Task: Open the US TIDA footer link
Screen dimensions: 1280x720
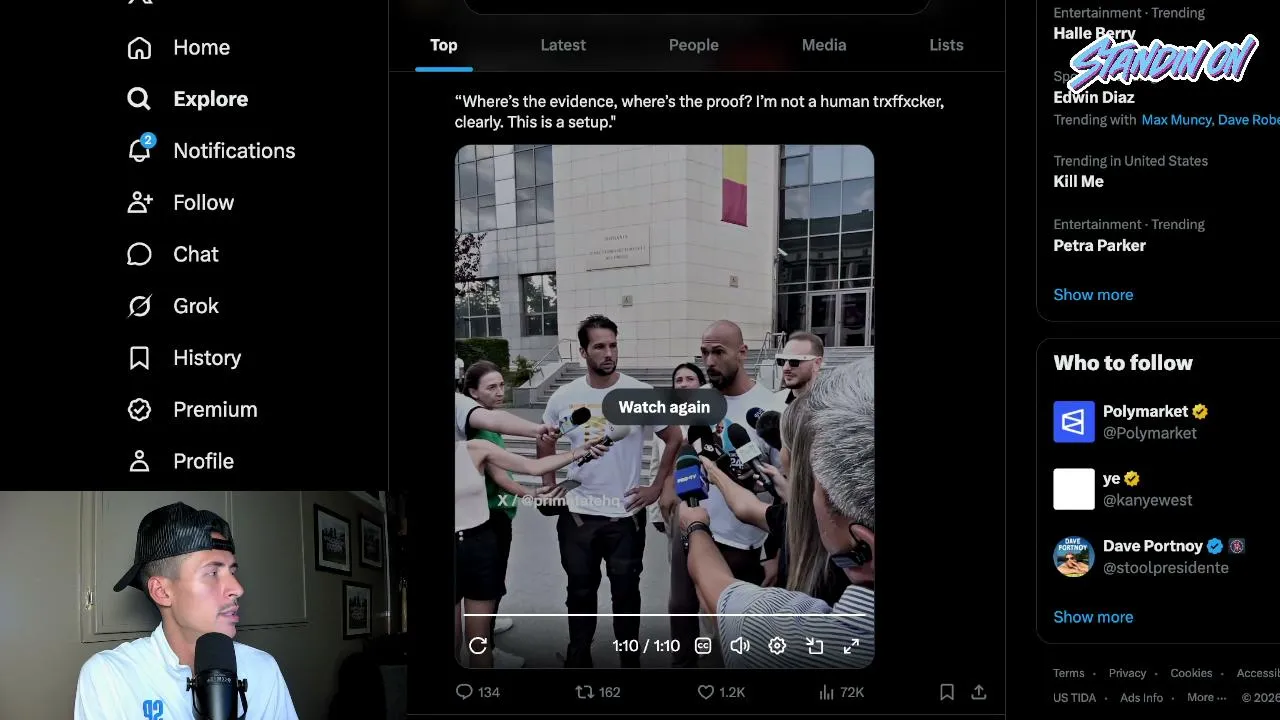Action: coord(1074,698)
